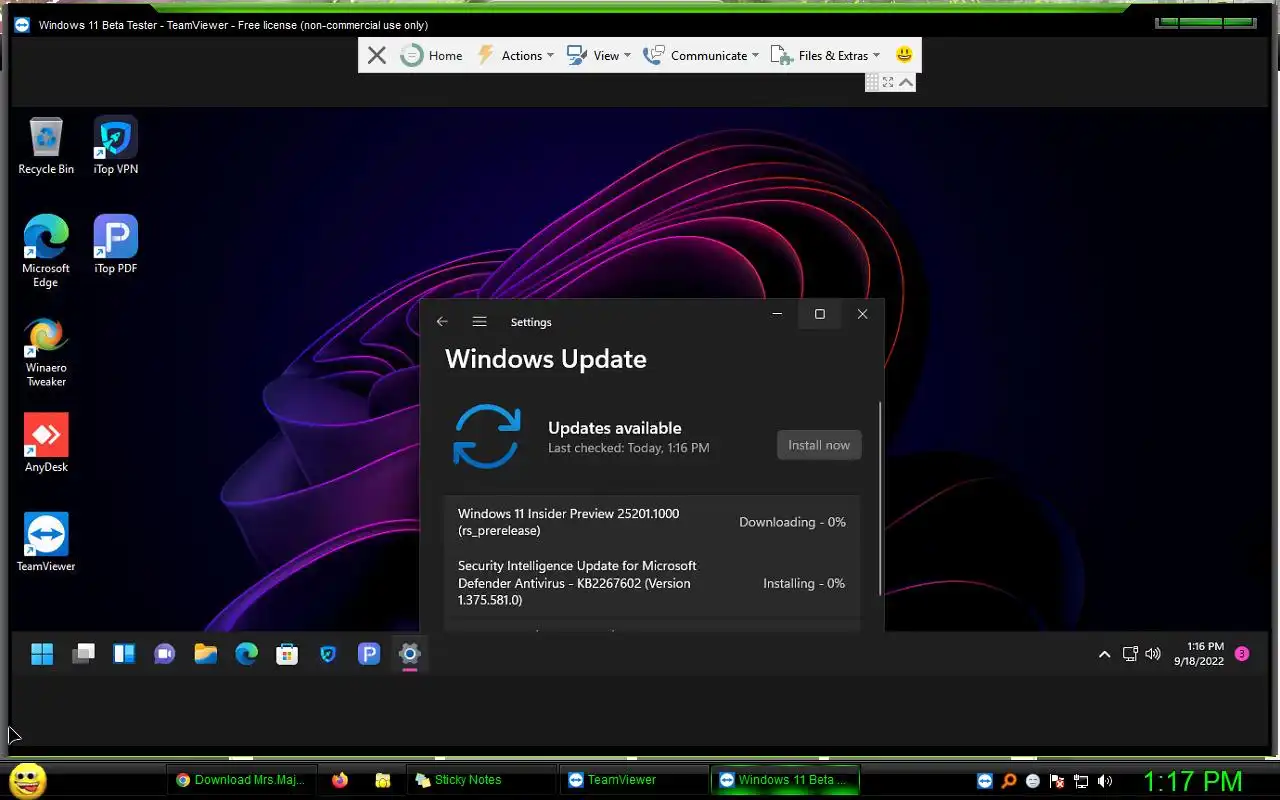The height and width of the screenshot is (800, 1280).
Task: Open File Explorer from the remote taskbar
Action: tap(206, 654)
